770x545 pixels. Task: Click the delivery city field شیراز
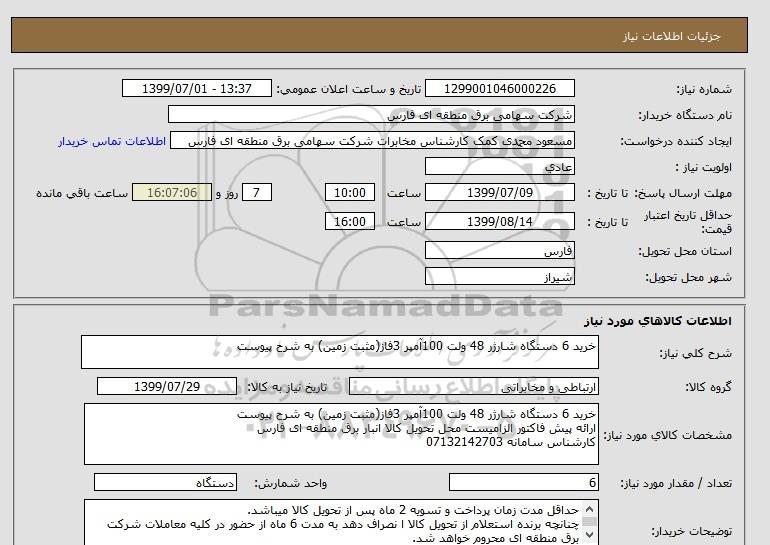499,276
